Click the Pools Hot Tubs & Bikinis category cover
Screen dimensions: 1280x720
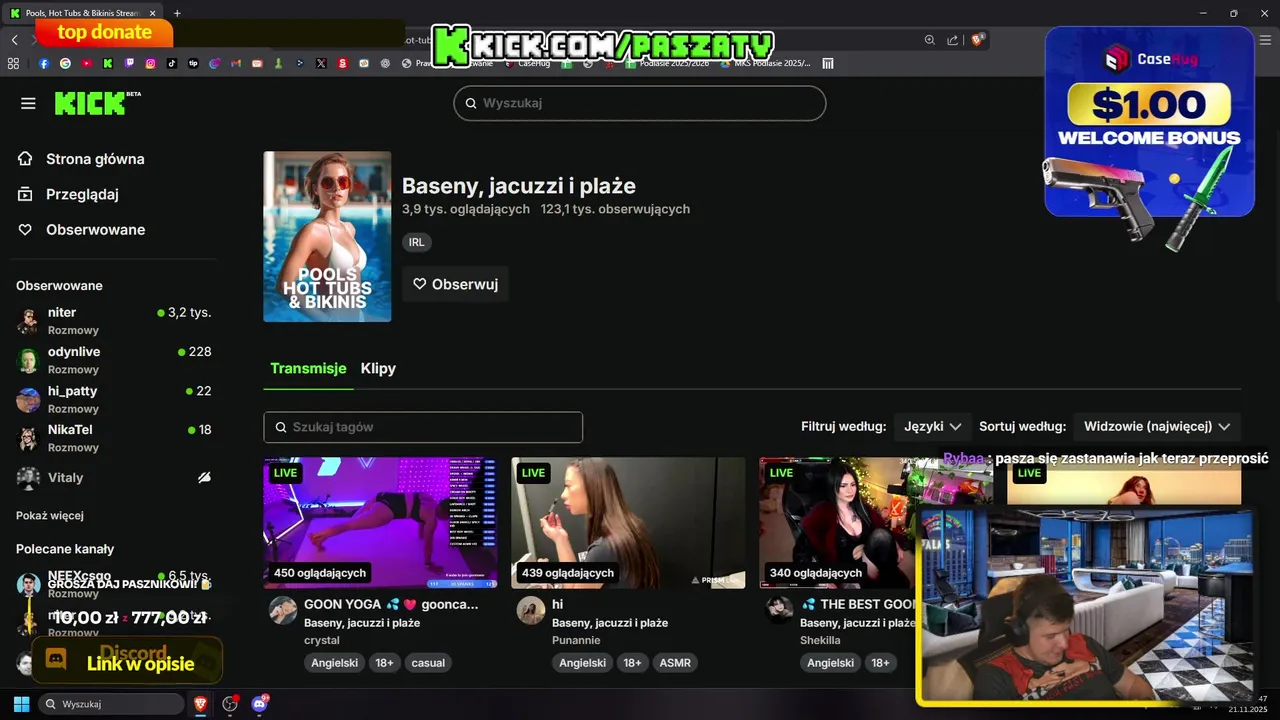coord(327,237)
